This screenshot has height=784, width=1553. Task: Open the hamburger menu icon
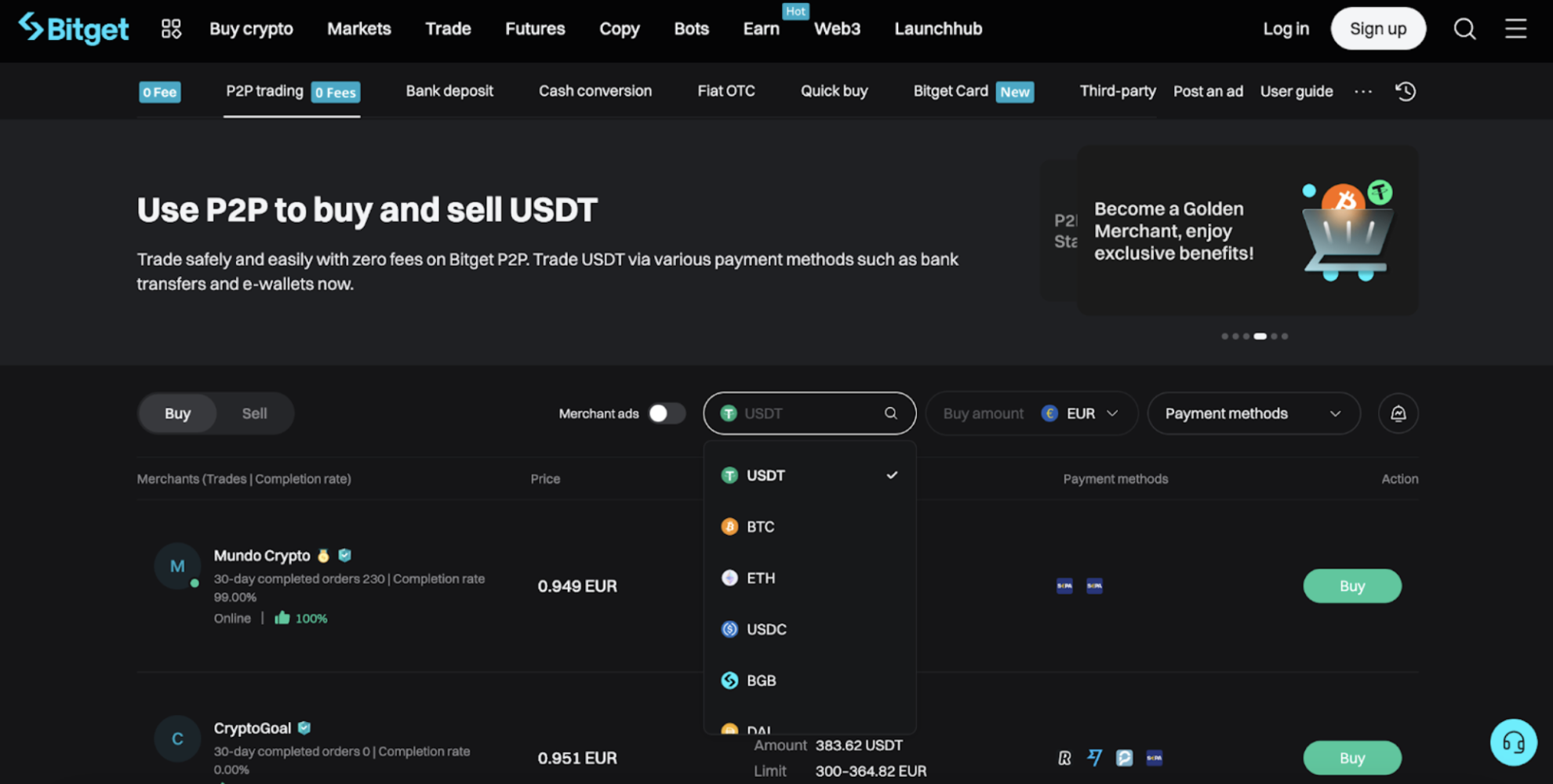point(1515,29)
